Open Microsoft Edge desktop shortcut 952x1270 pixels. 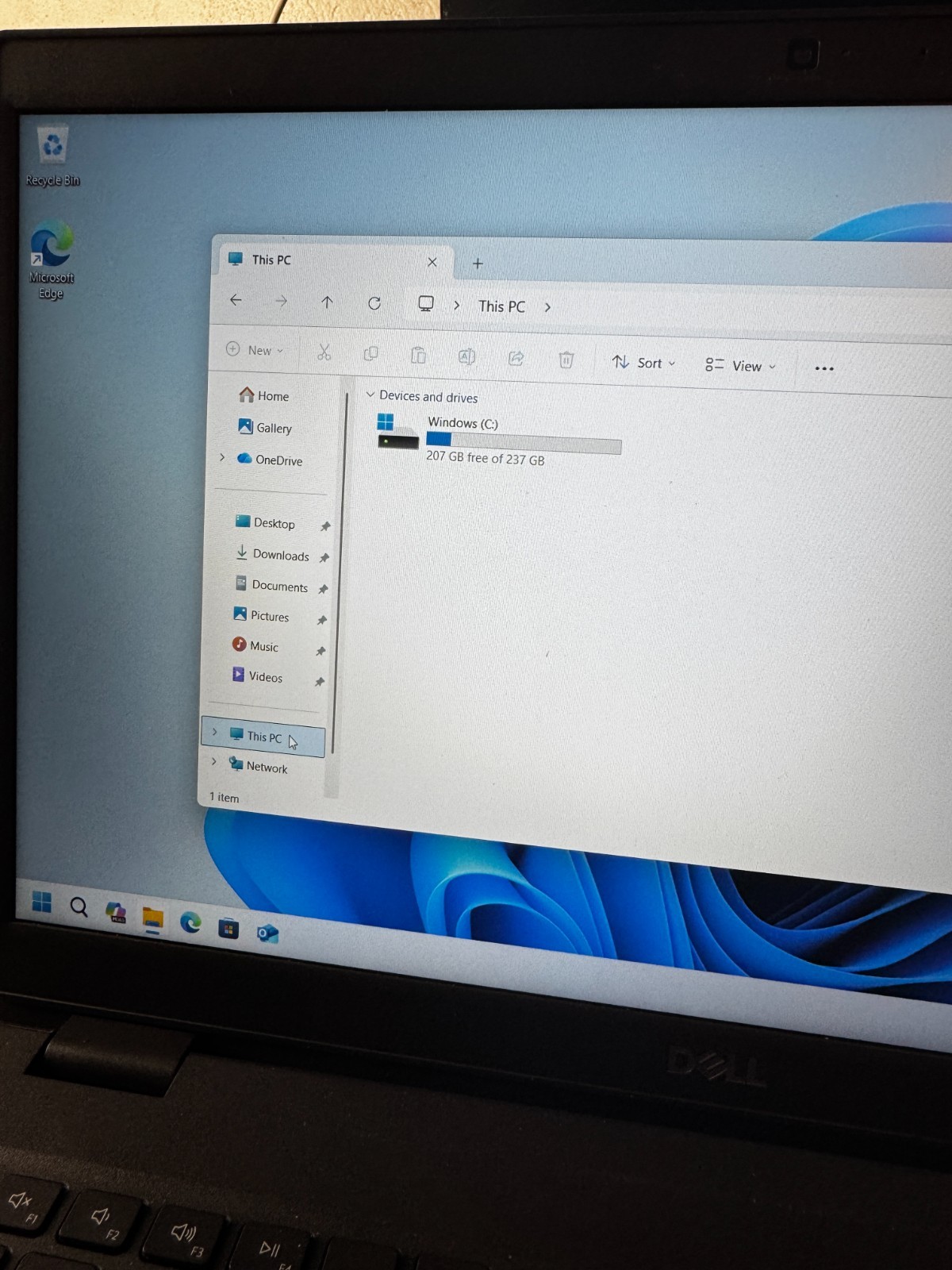52,260
